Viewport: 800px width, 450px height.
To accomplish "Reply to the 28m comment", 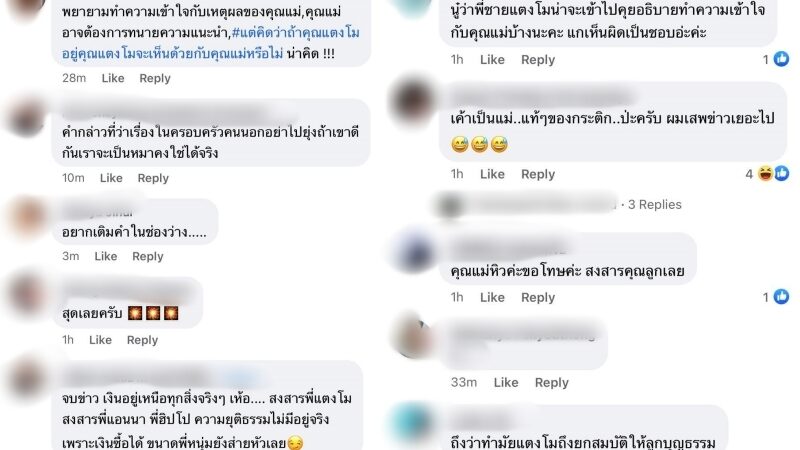I will pyautogui.click(x=155, y=78).
